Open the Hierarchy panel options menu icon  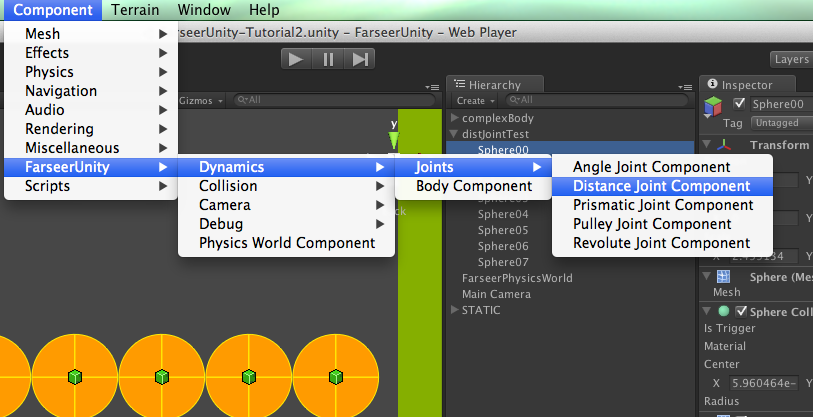coord(685,87)
